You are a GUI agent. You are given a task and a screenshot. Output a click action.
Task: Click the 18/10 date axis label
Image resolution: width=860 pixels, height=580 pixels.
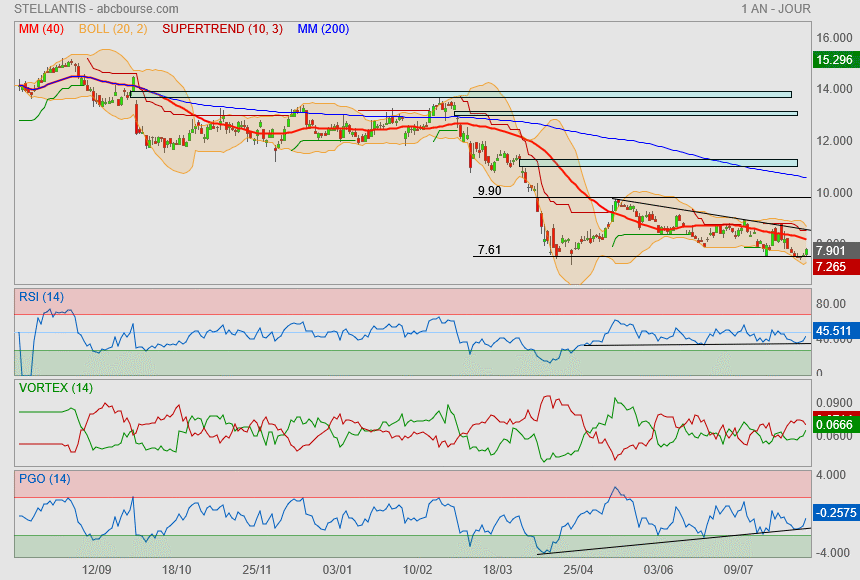tap(177, 570)
